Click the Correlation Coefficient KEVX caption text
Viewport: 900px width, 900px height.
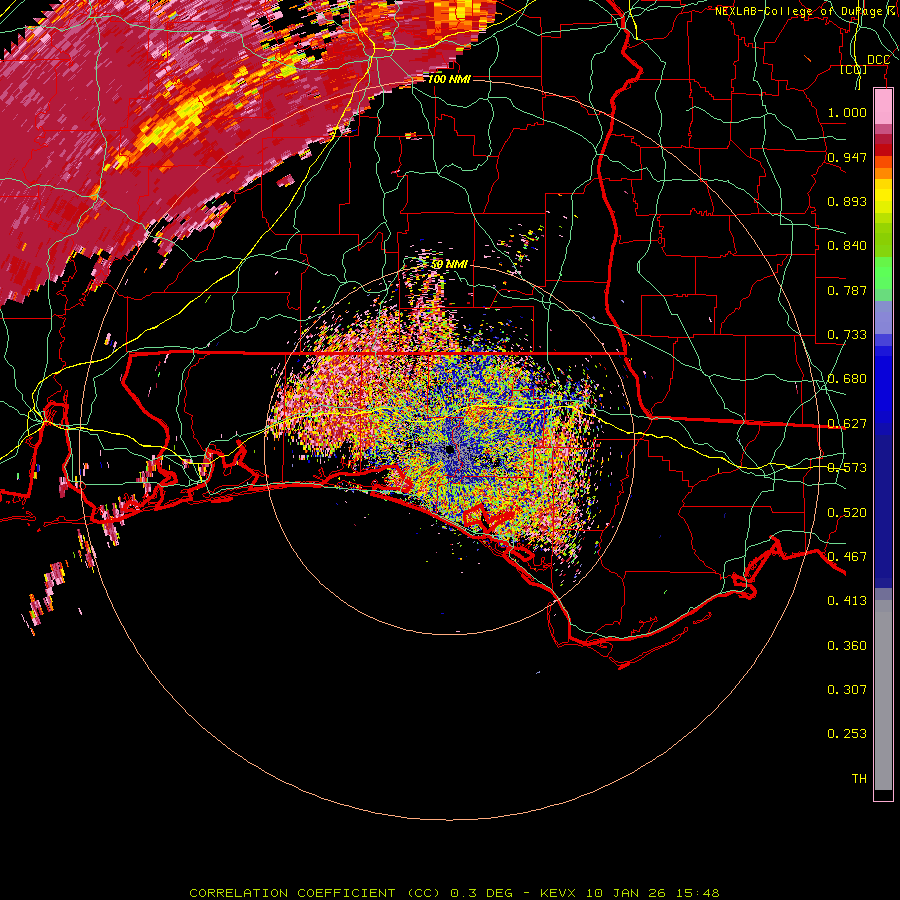click(x=454, y=893)
